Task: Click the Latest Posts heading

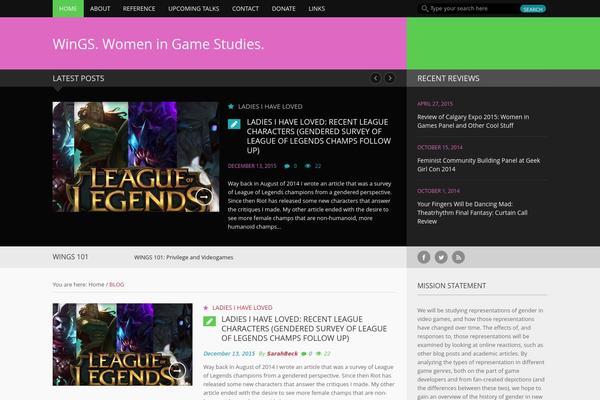Action: coord(78,78)
